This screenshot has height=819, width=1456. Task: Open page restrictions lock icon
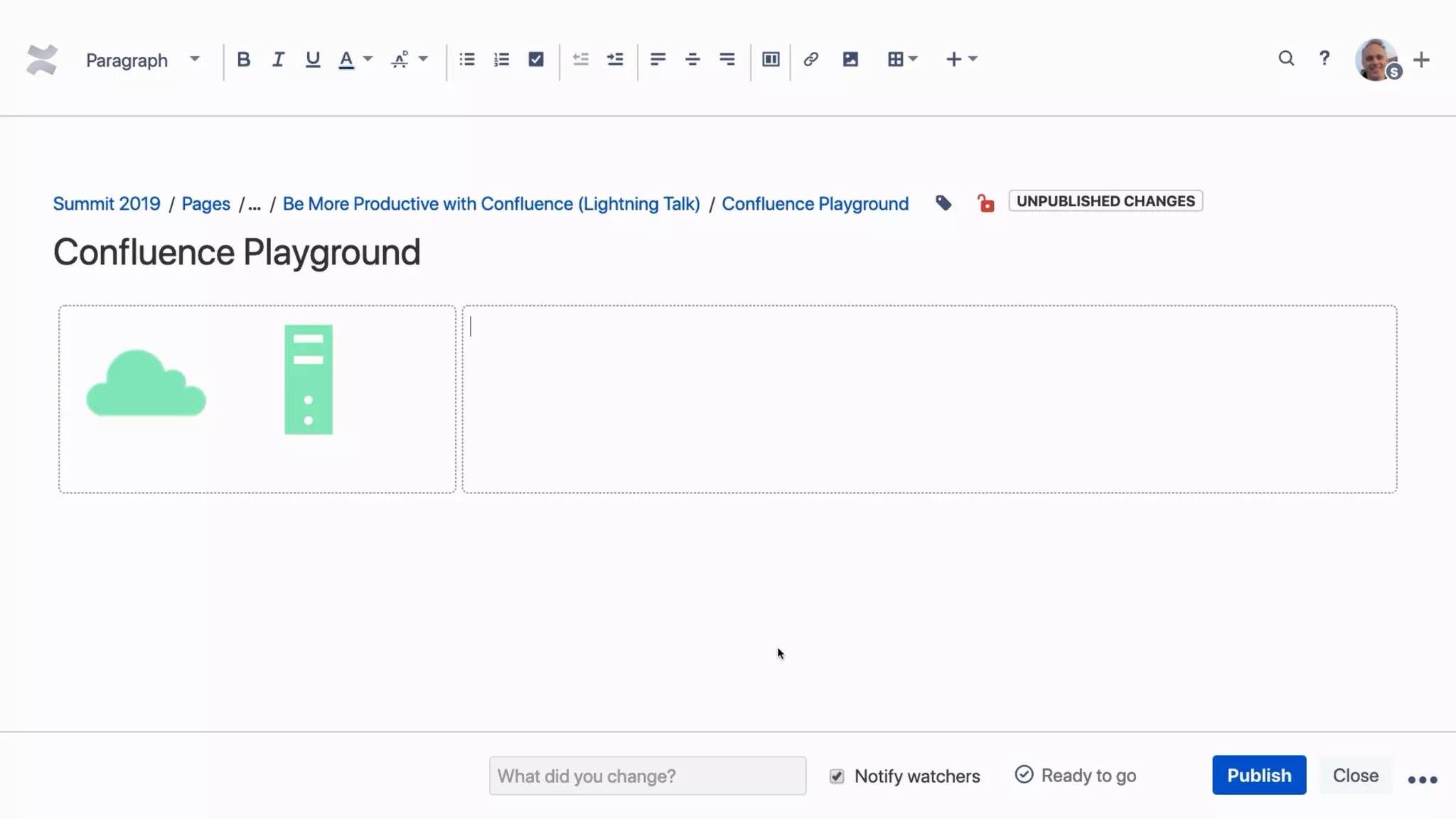[x=985, y=203]
